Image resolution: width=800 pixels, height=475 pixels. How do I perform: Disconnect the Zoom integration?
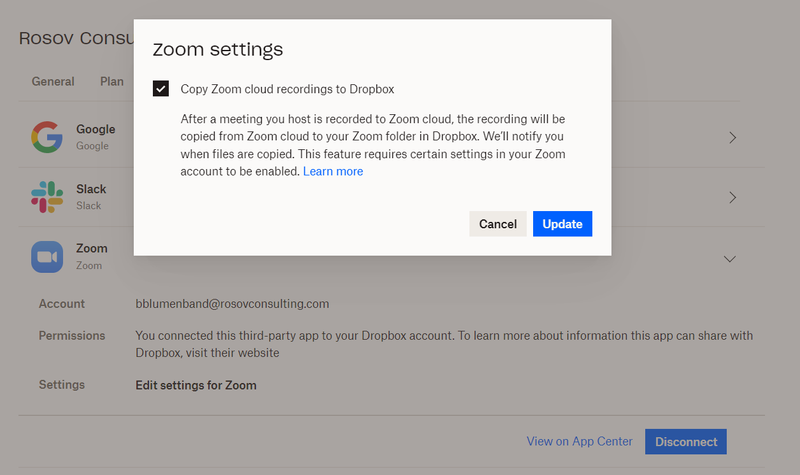[x=686, y=441]
